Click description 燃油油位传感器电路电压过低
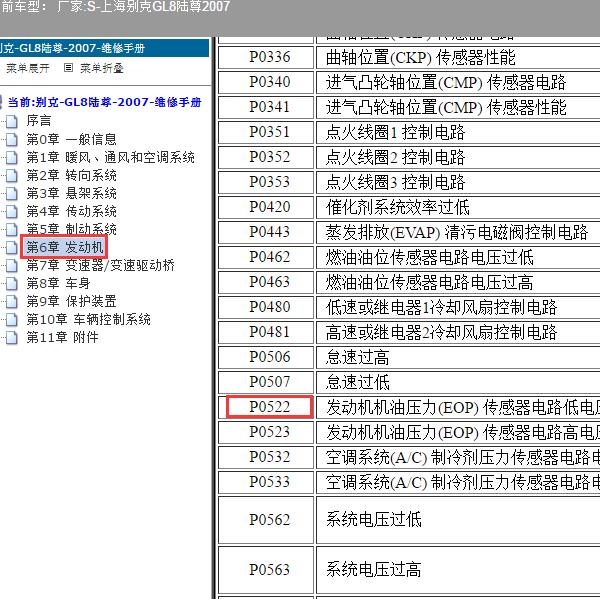The image size is (600, 599). pos(429,258)
